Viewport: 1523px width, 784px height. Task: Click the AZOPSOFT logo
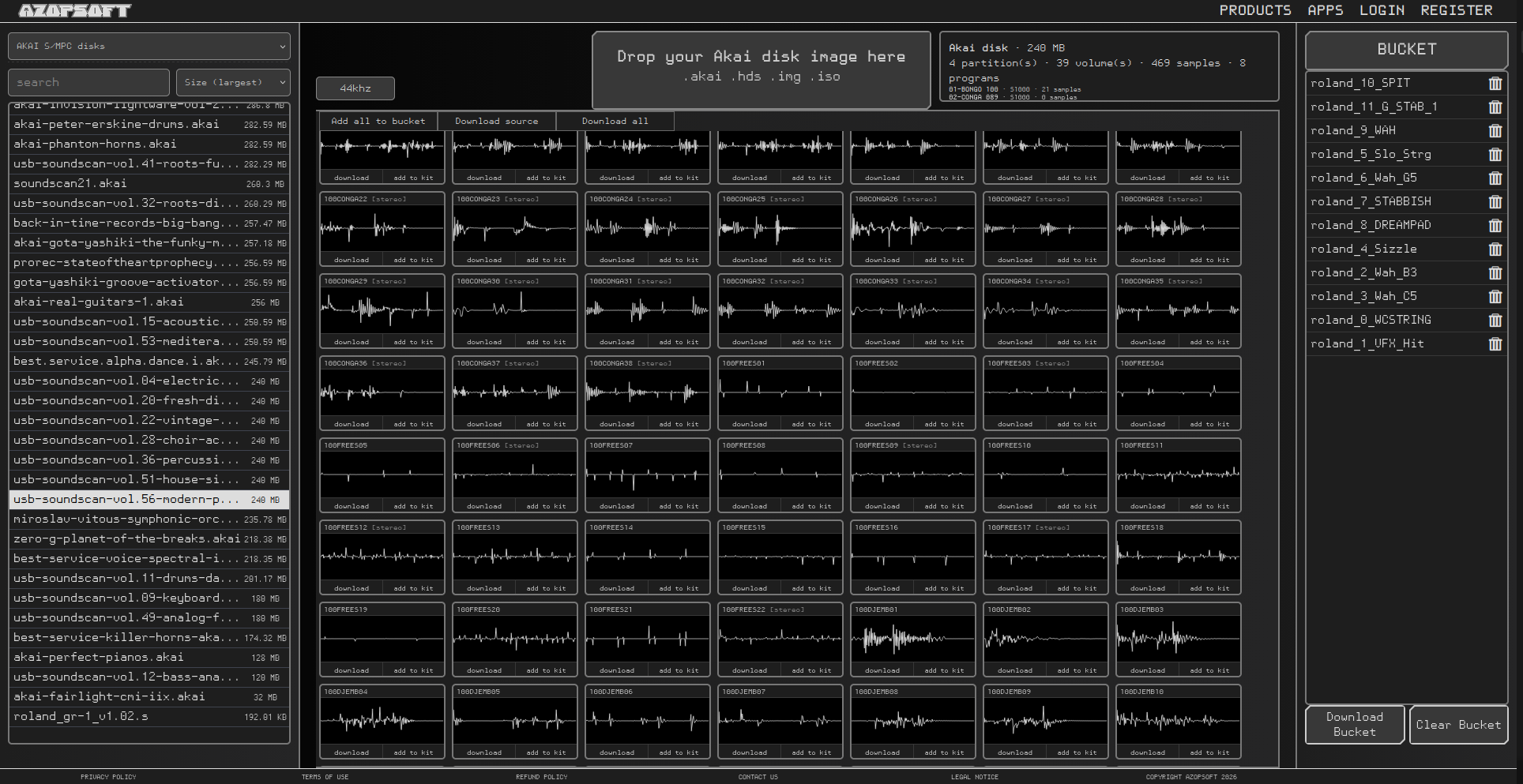tap(75, 10)
